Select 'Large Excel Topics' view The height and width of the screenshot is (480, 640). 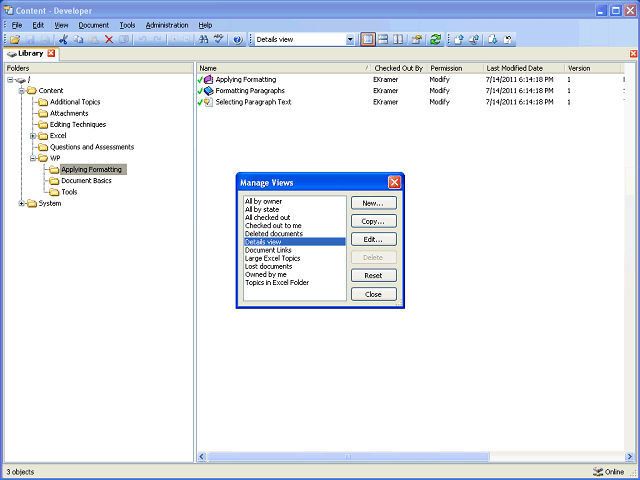pyautogui.click(x=273, y=258)
